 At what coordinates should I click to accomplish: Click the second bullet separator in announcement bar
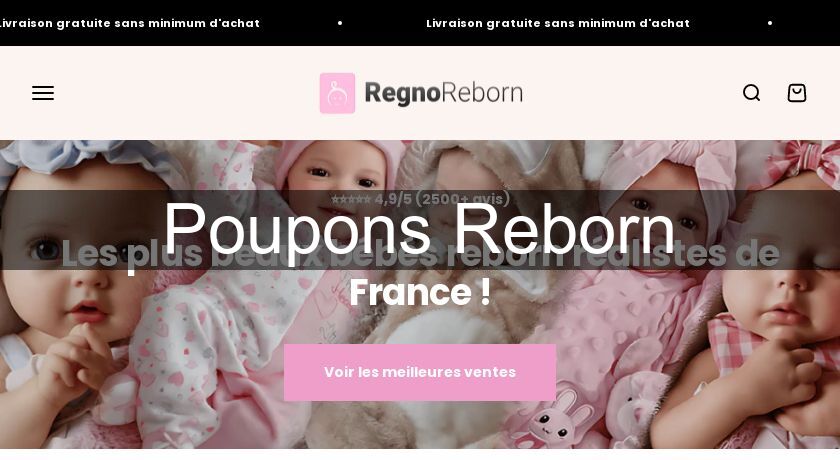pos(770,23)
